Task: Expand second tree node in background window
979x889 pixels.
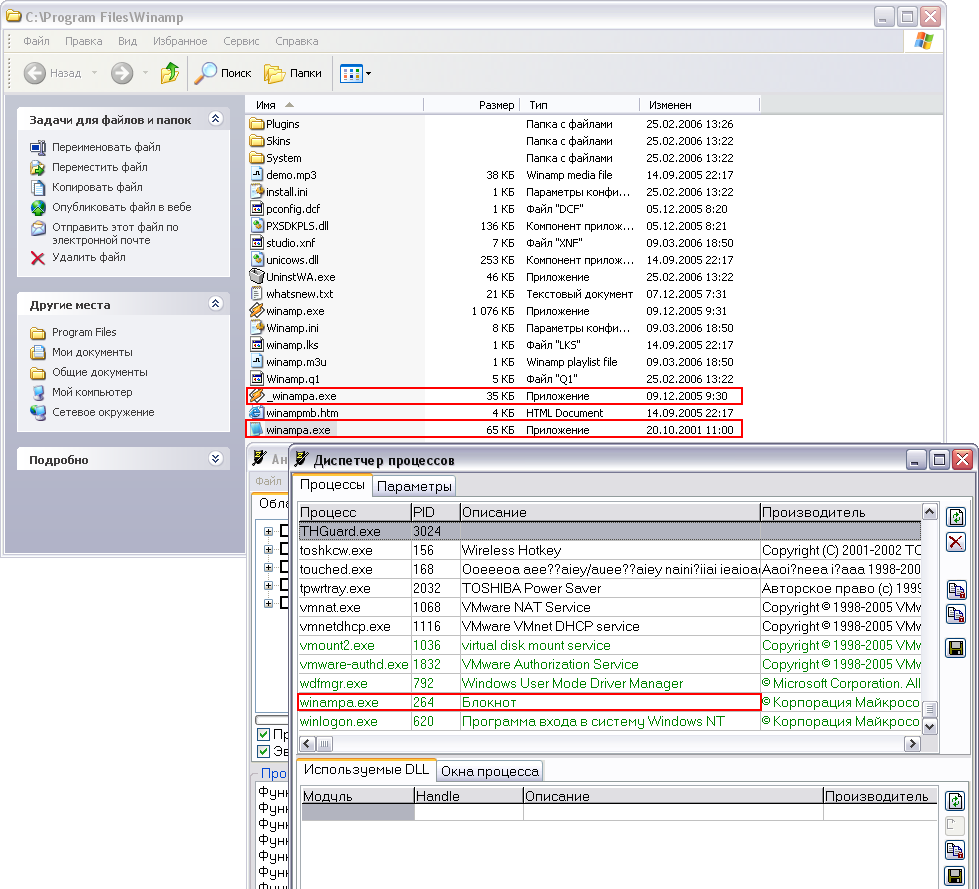Action: pos(268,549)
